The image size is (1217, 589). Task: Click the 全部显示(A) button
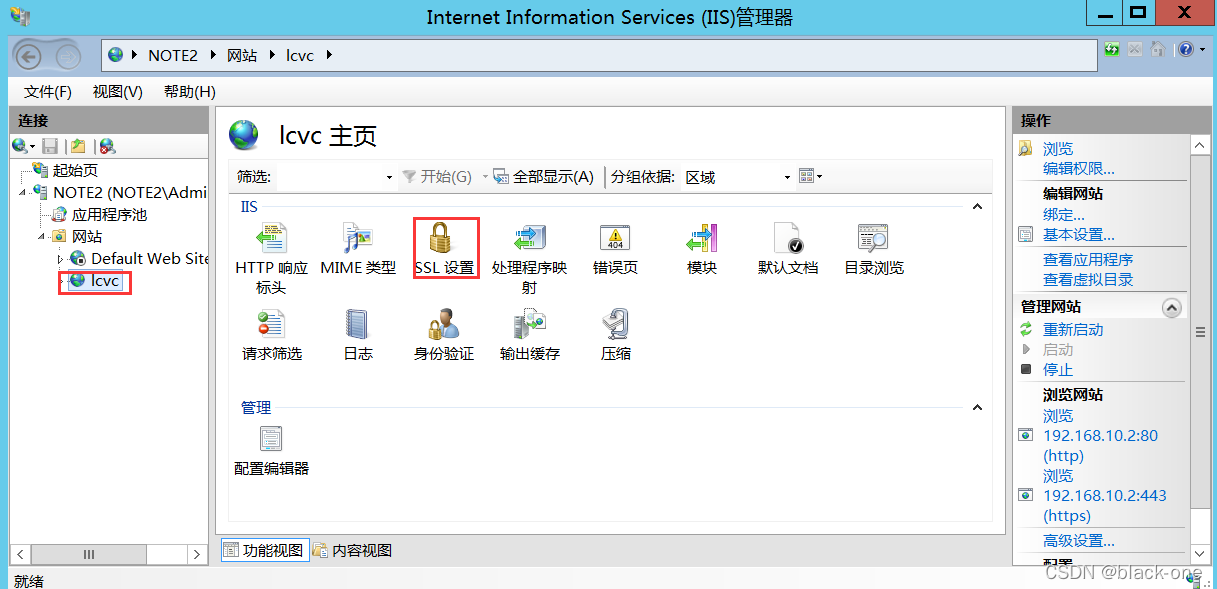pyautogui.click(x=544, y=177)
